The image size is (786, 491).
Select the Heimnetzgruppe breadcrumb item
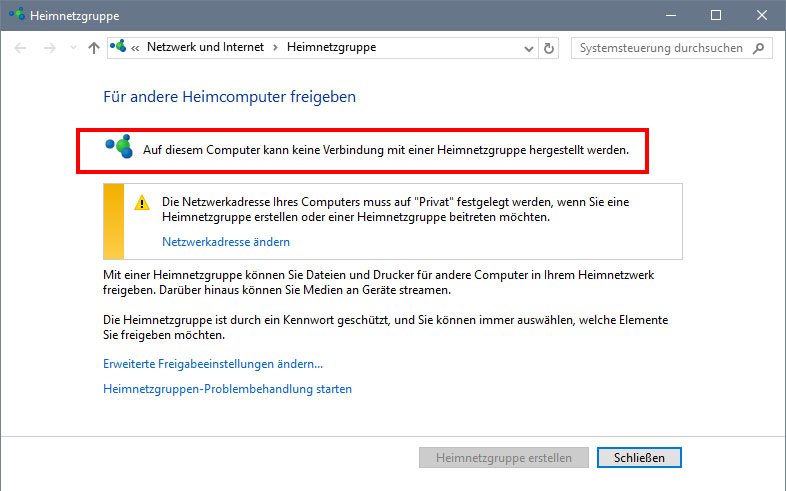[331, 47]
